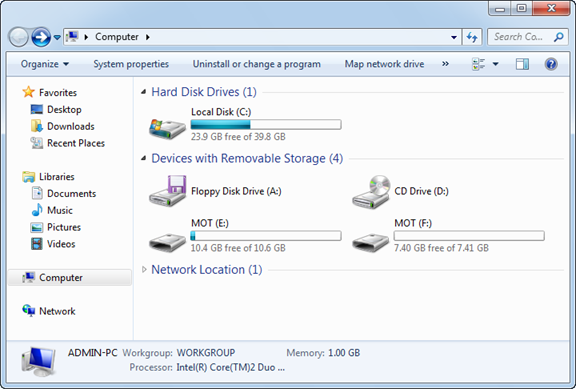This screenshot has width=576, height=389.
Task: Click the refresh icon beside address bar
Action: (x=472, y=37)
